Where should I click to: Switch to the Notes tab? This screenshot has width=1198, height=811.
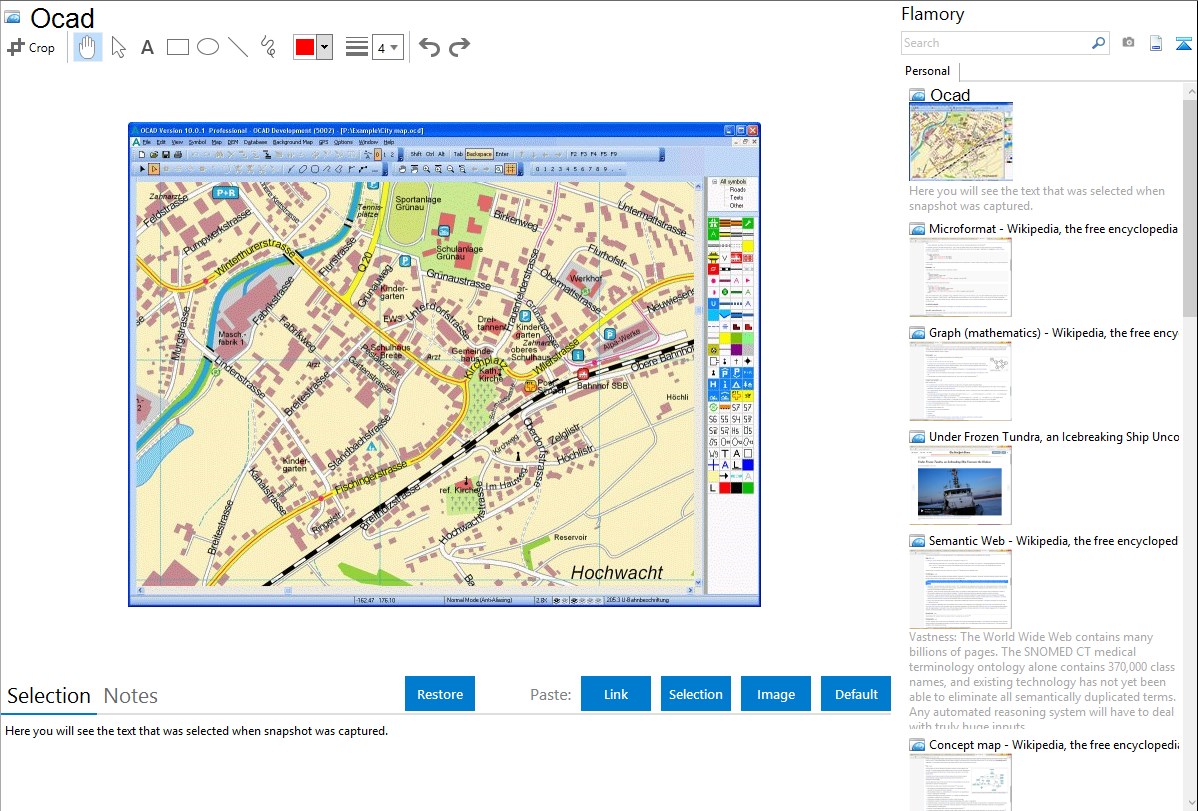131,696
